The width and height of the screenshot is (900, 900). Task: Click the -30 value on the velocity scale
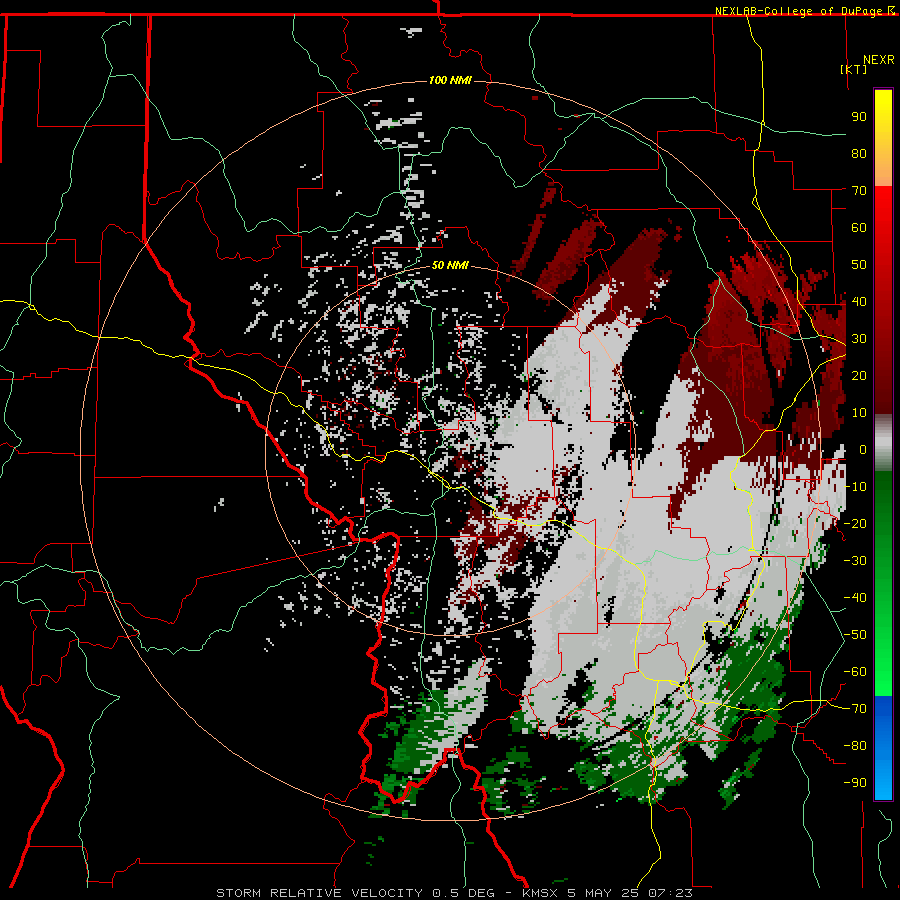click(x=855, y=561)
